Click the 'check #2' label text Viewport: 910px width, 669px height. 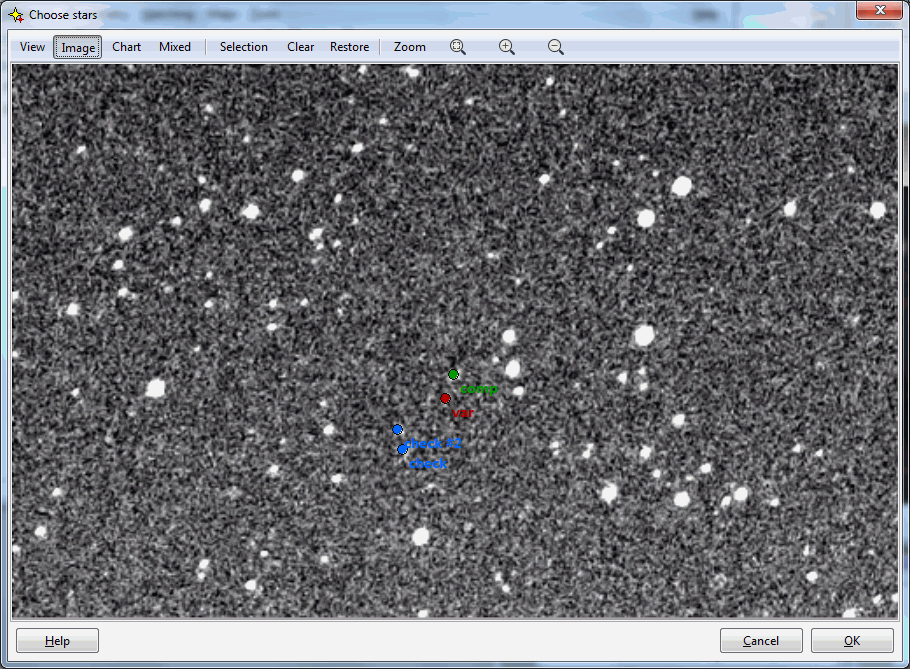(x=434, y=443)
